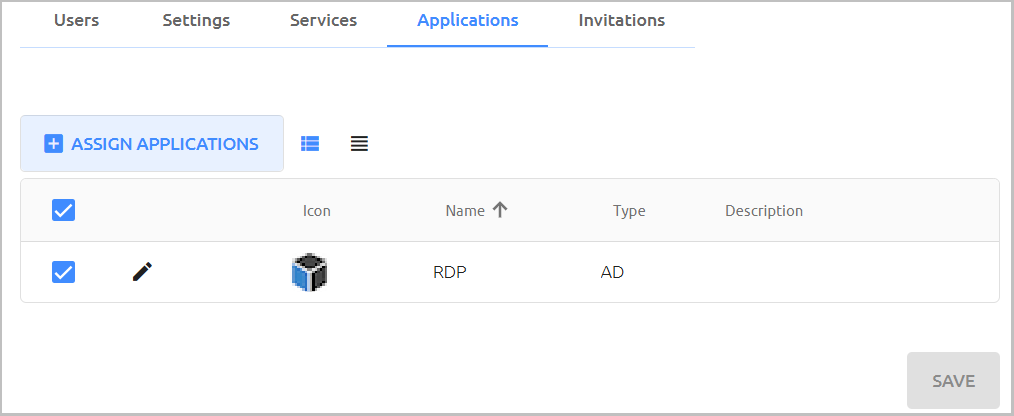The image size is (1014, 416).
Task: Select the Applications tab
Action: 468,21
